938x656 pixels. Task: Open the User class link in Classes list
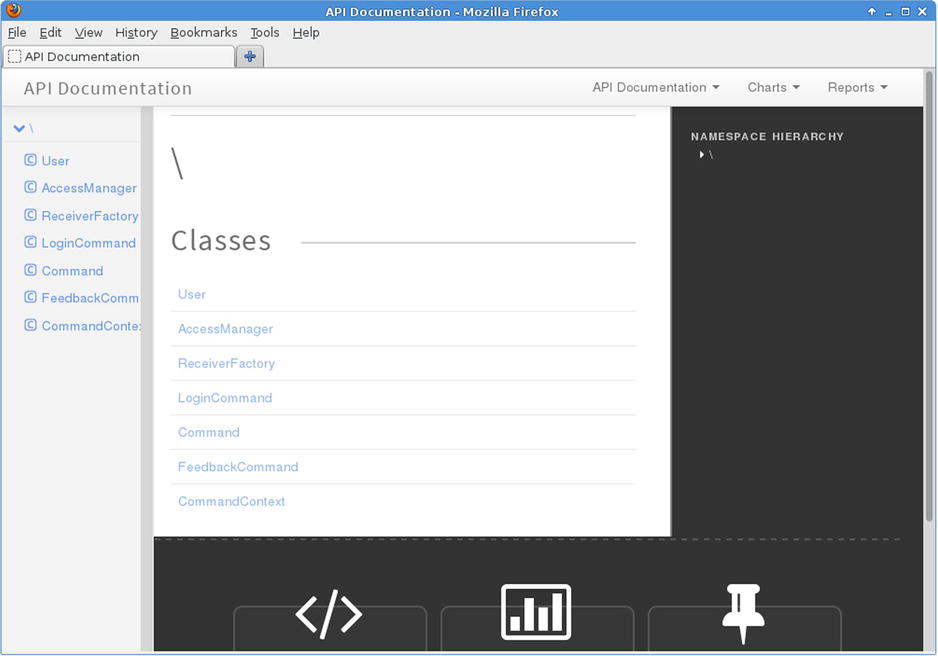(191, 294)
